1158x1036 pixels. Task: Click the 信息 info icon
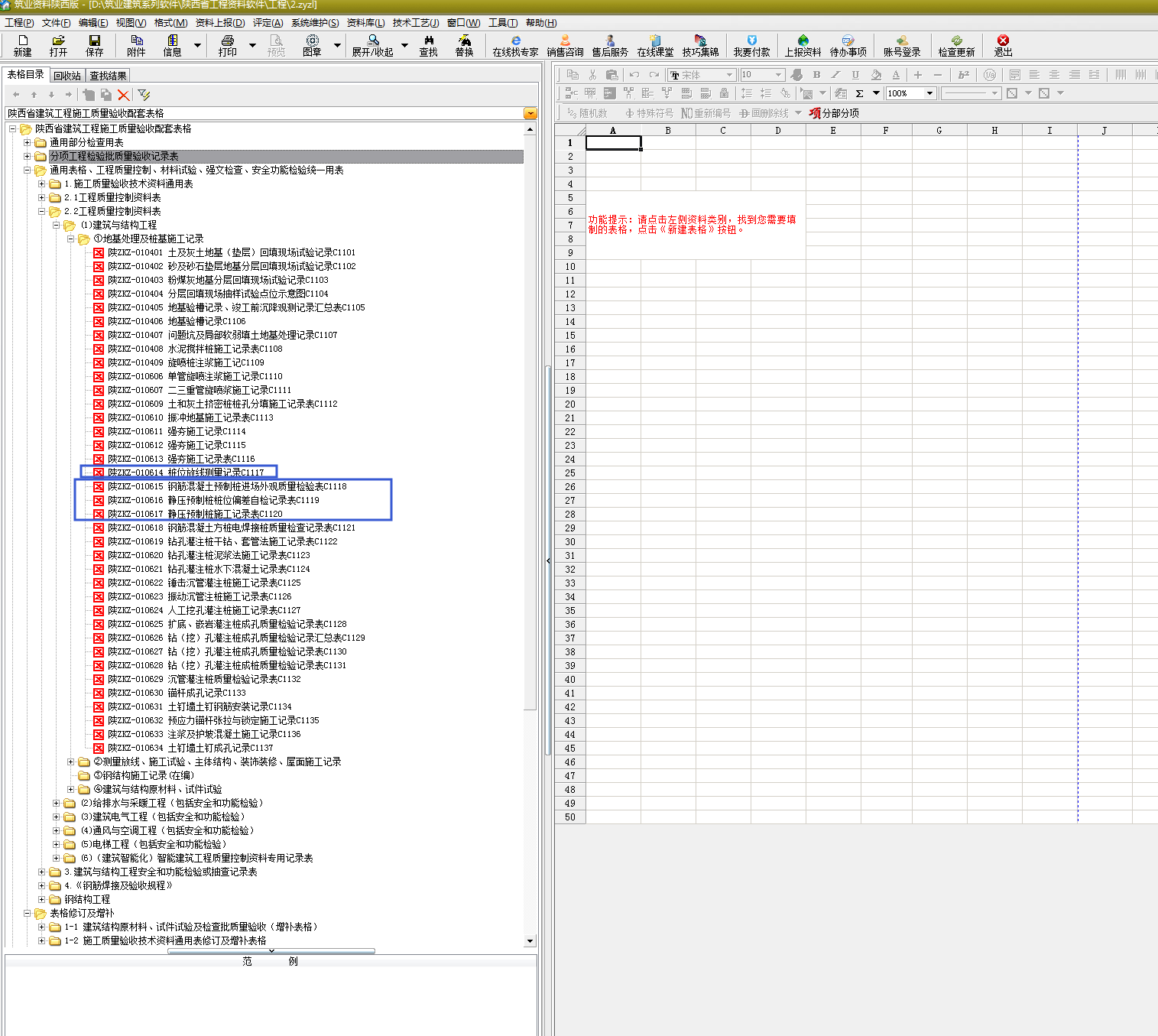pos(173,46)
